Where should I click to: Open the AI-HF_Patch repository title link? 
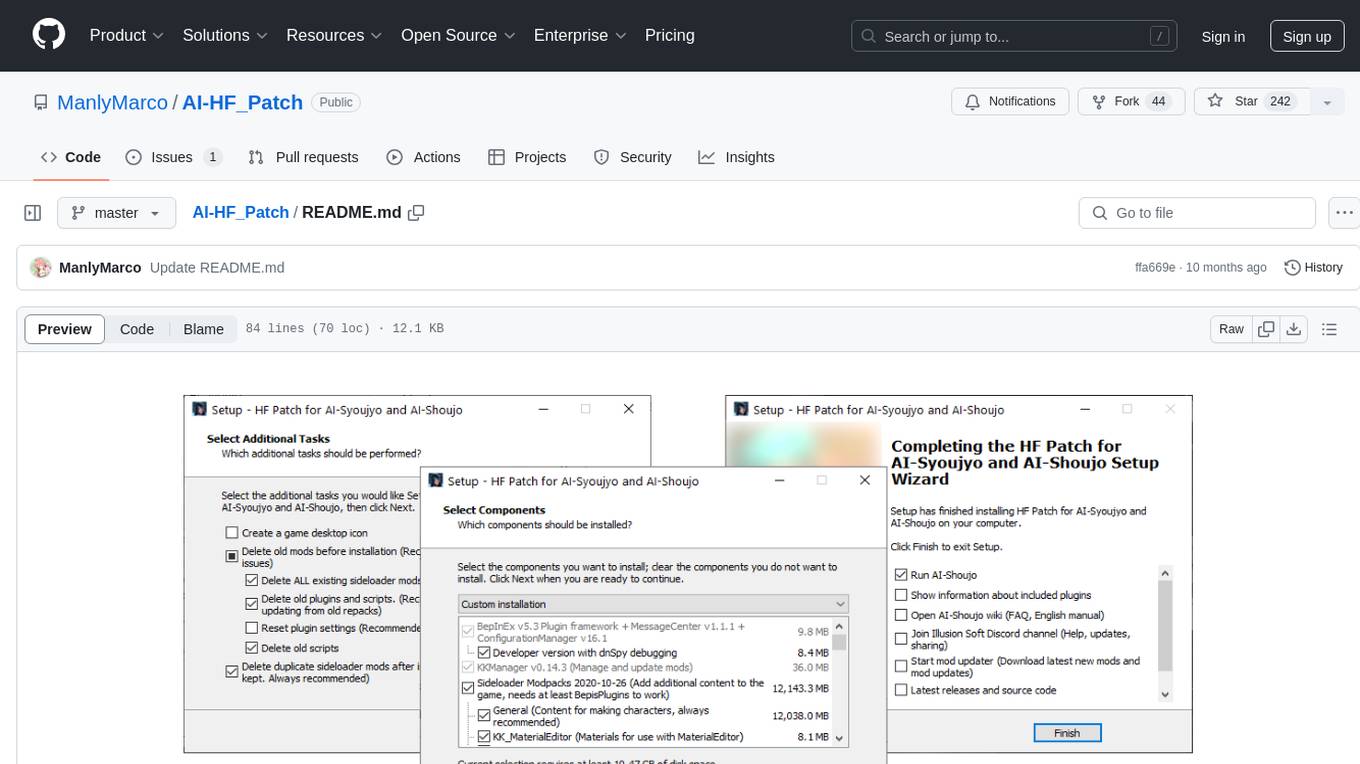(x=242, y=102)
